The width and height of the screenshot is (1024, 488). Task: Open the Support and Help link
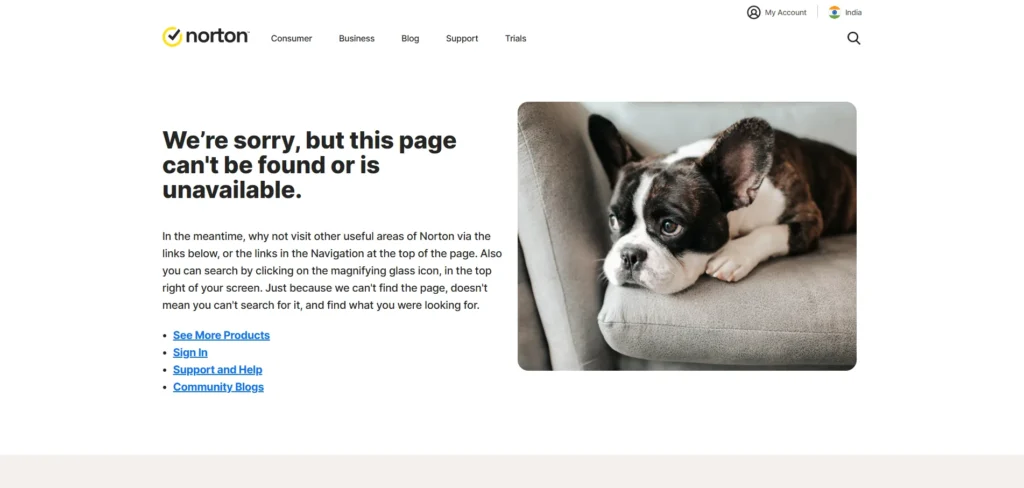(x=217, y=370)
